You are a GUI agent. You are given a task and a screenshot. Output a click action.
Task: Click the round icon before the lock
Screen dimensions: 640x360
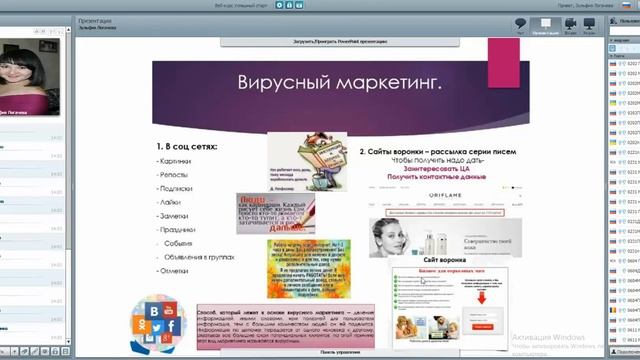point(45,351)
